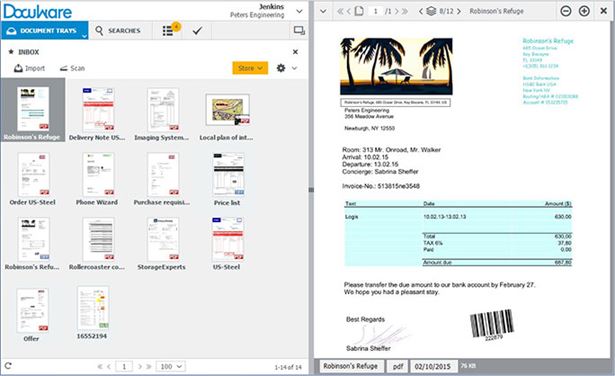Open the task list icon with badge
The width and height of the screenshot is (615, 376).
tap(169, 30)
